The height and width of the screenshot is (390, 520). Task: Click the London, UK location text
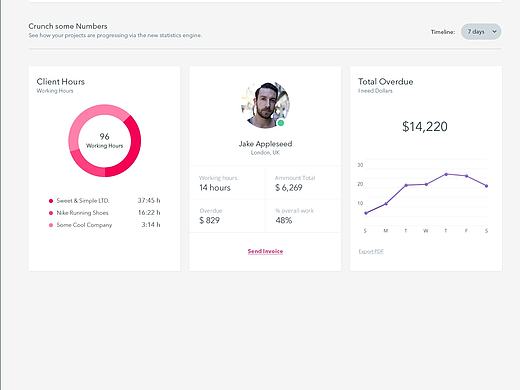265,153
